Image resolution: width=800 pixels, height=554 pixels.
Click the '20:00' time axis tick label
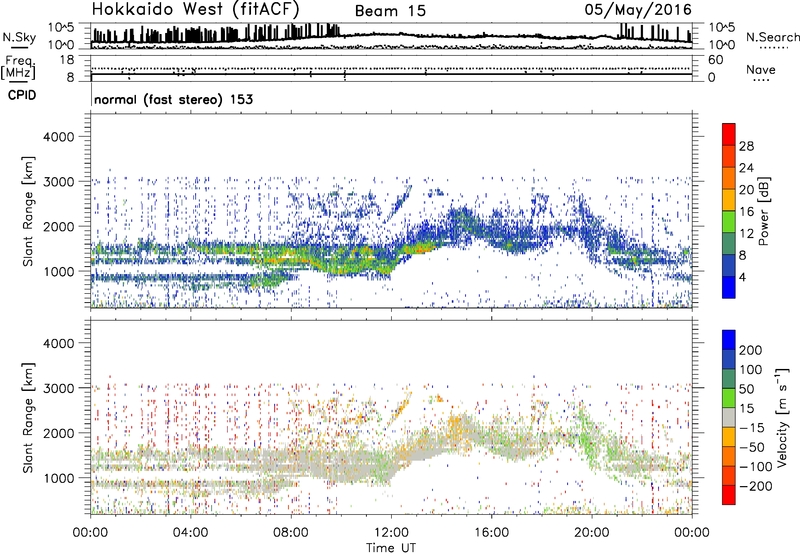pyautogui.click(x=591, y=533)
